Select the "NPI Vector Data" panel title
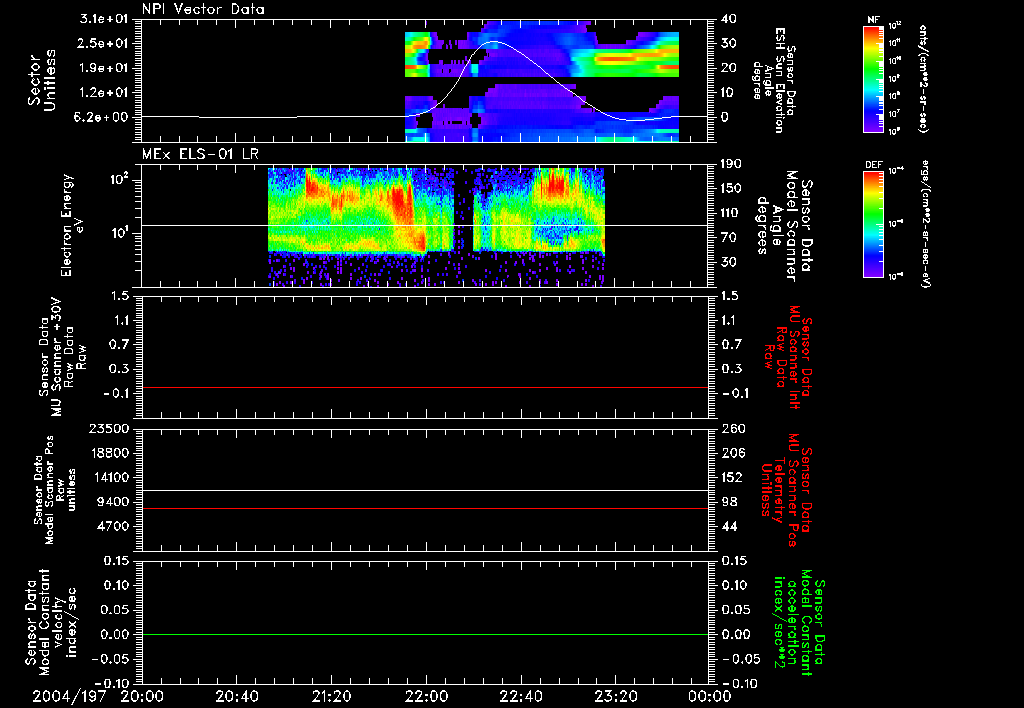1024x708 pixels. [x=203, y=9]
